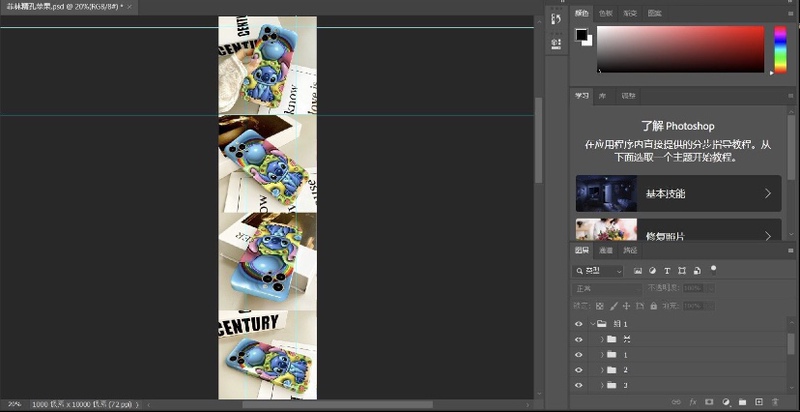The height and width of the screenshot is (412, 800).
Task: Create new group folder icon
Action: pyautogui.click(x=742, y=402)
